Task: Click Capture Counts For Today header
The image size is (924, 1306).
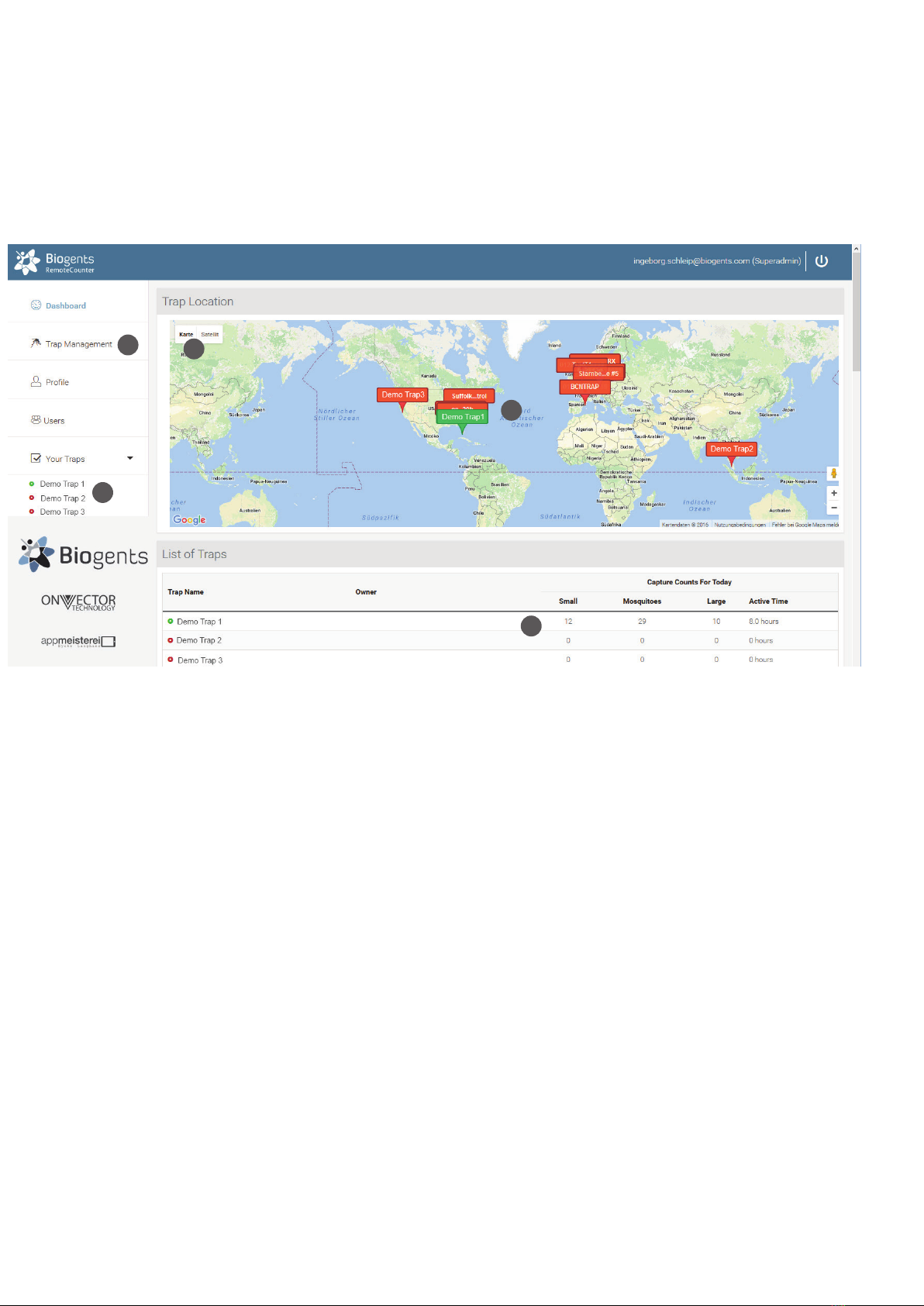Action: pyautogui.click(x=689, y=582)
